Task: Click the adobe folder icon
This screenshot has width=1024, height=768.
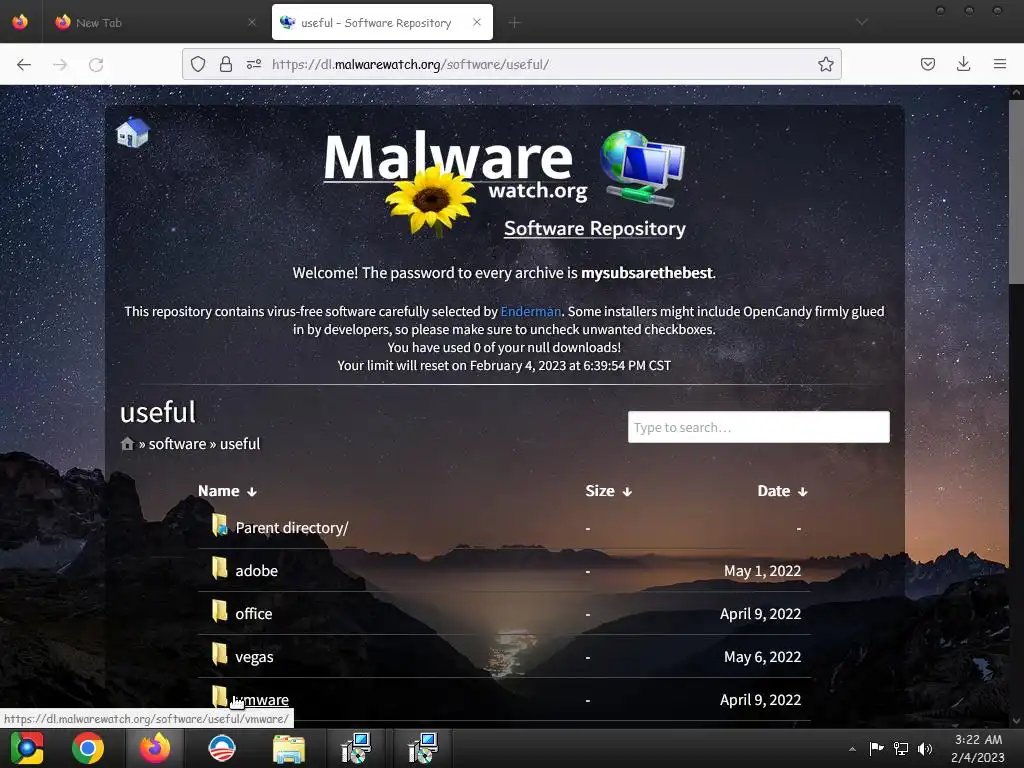Action: pos(220,569)
